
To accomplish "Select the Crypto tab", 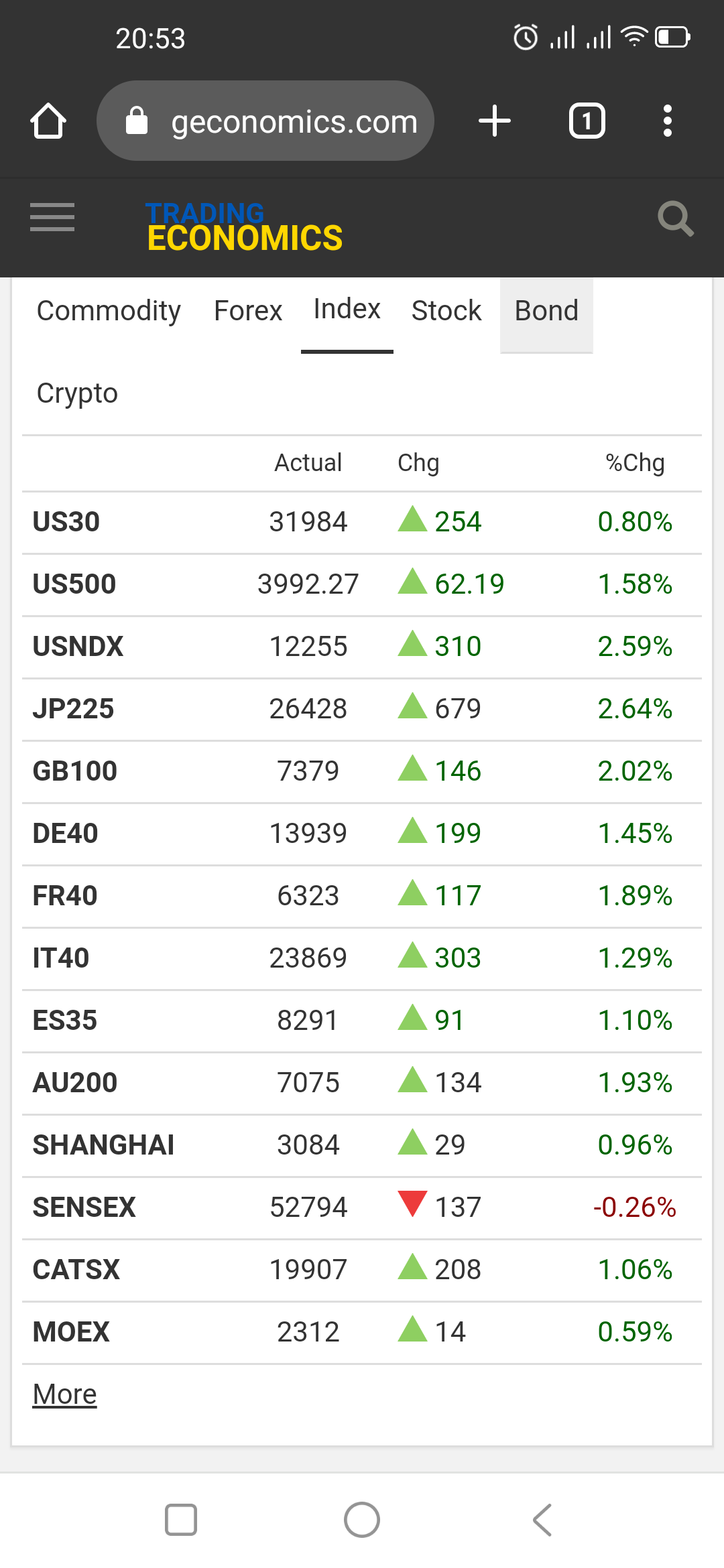I will click(x=77, y=393).
